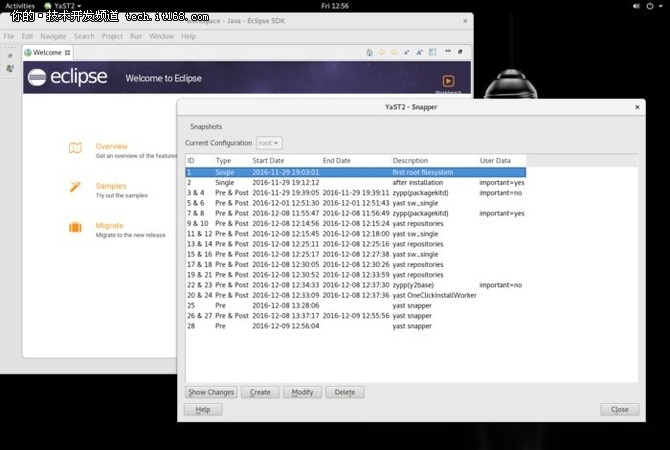Select snapshot row '5 & 6' yast sw_single
This screenshot has width=670, height=450.
[356, 203]
